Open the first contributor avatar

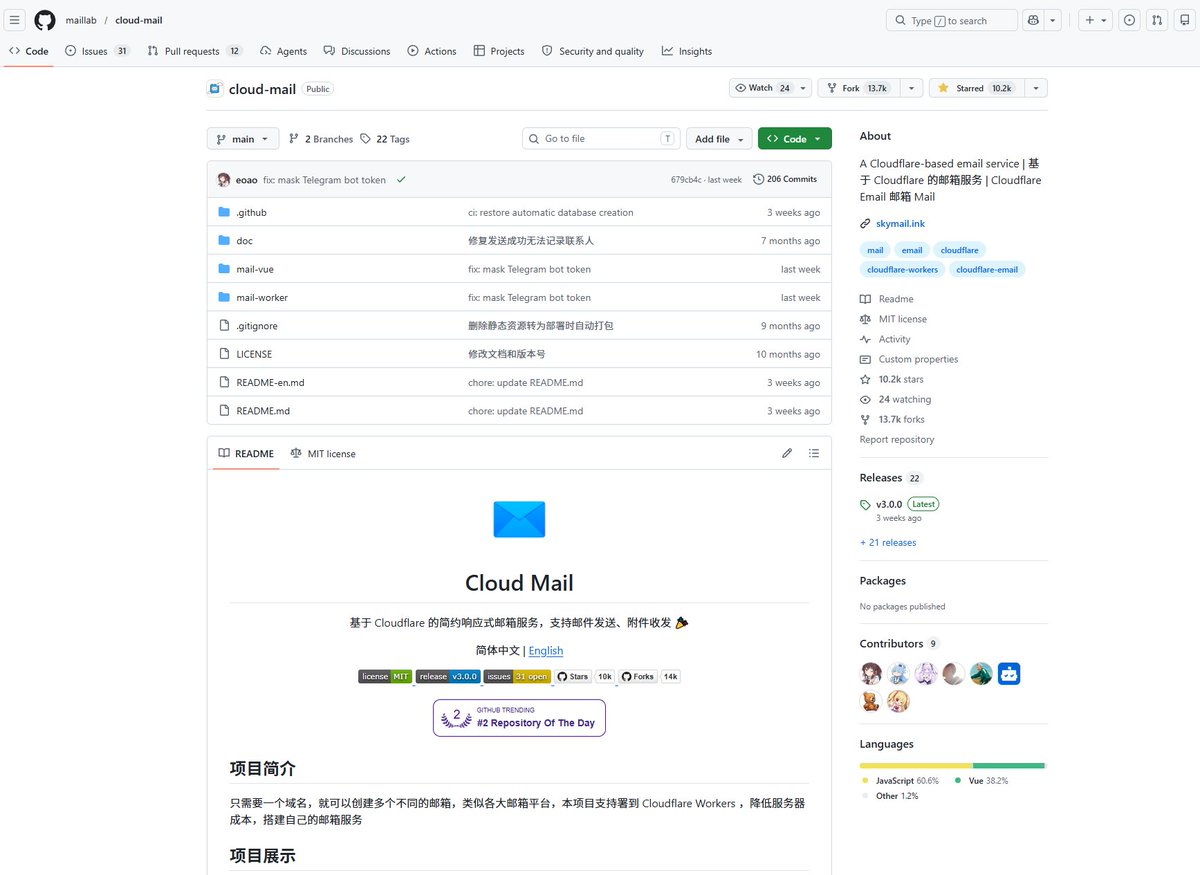871,674
